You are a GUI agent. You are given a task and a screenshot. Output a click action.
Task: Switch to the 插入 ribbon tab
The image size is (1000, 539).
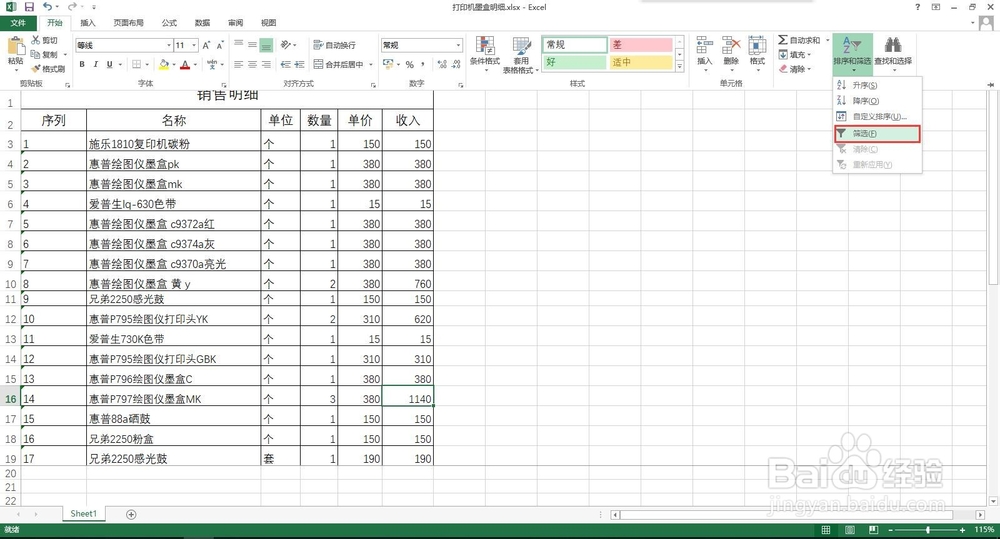pyautogui.click(x=88, y=23)
